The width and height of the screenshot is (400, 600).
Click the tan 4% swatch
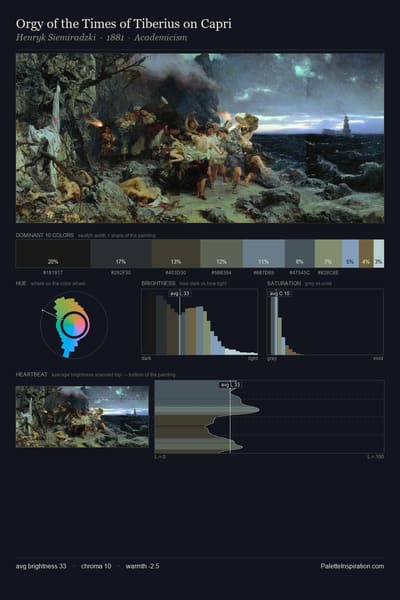(x=366, y=253)
